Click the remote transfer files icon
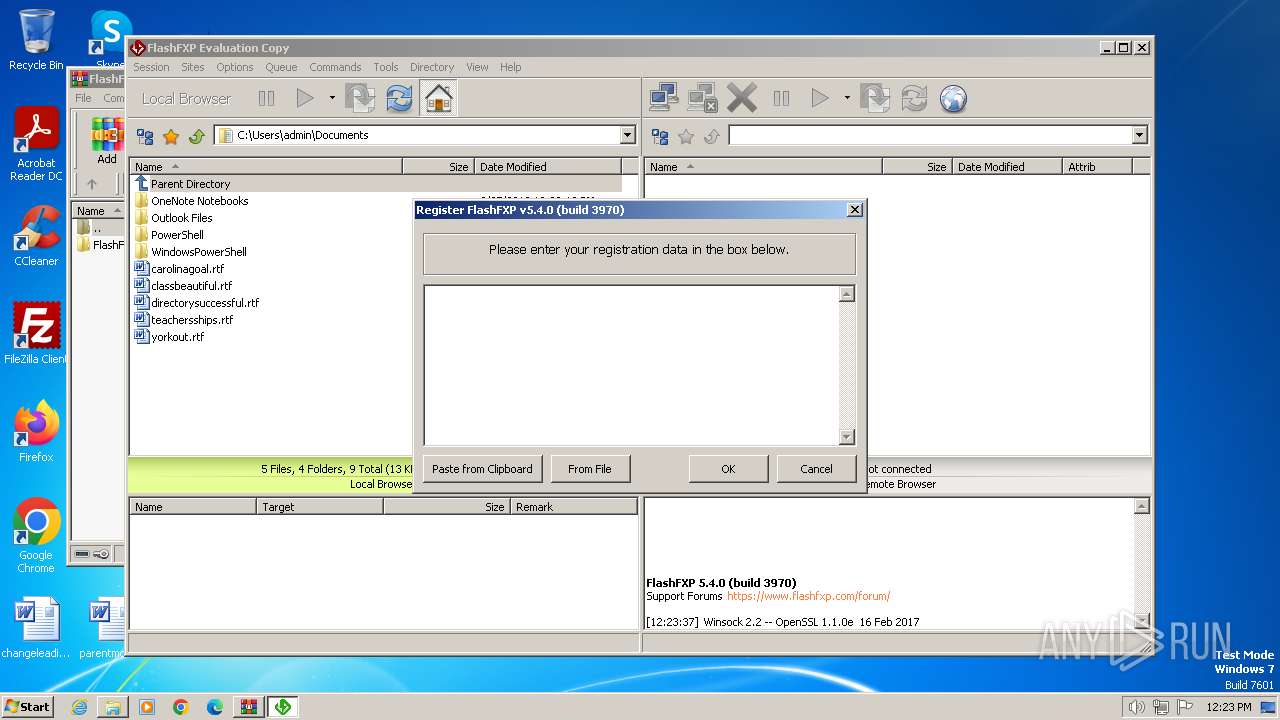 (x=875, y=98)
